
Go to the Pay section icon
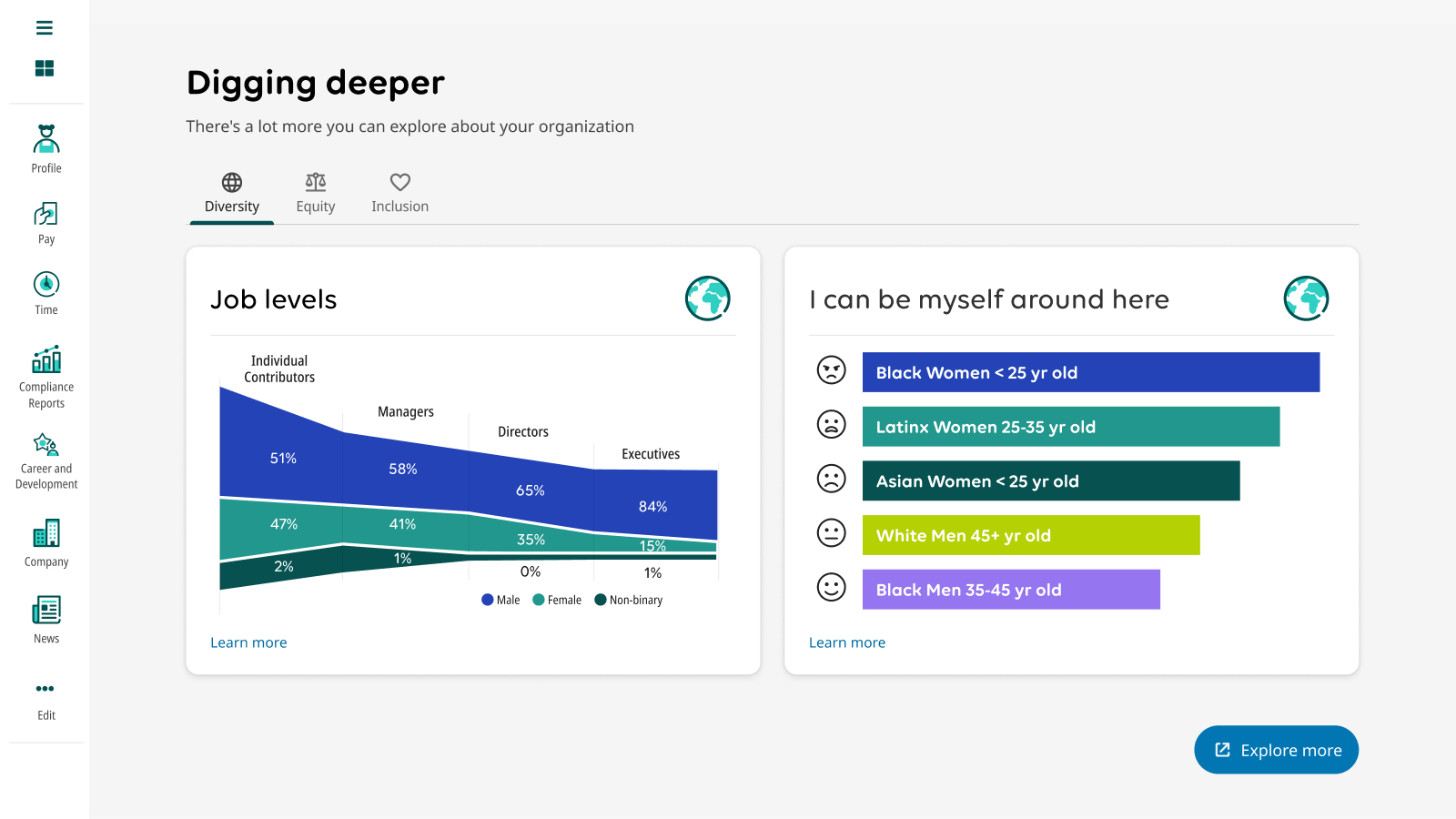(46, 214)
